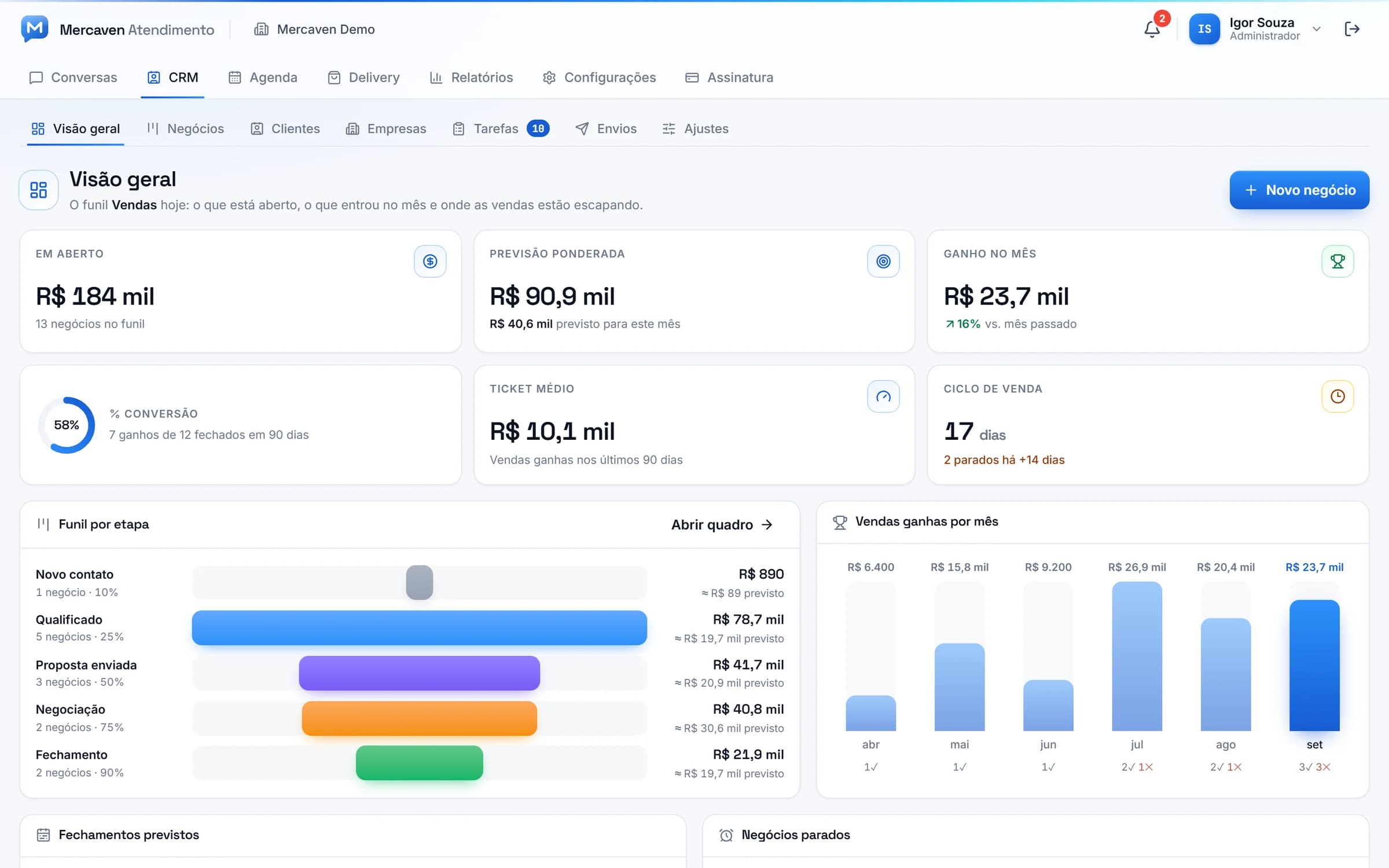Viewport: 1389px width, 868px height.
Task: Click the gauge icon in Ticket médio card
Action: click(883, 396)
